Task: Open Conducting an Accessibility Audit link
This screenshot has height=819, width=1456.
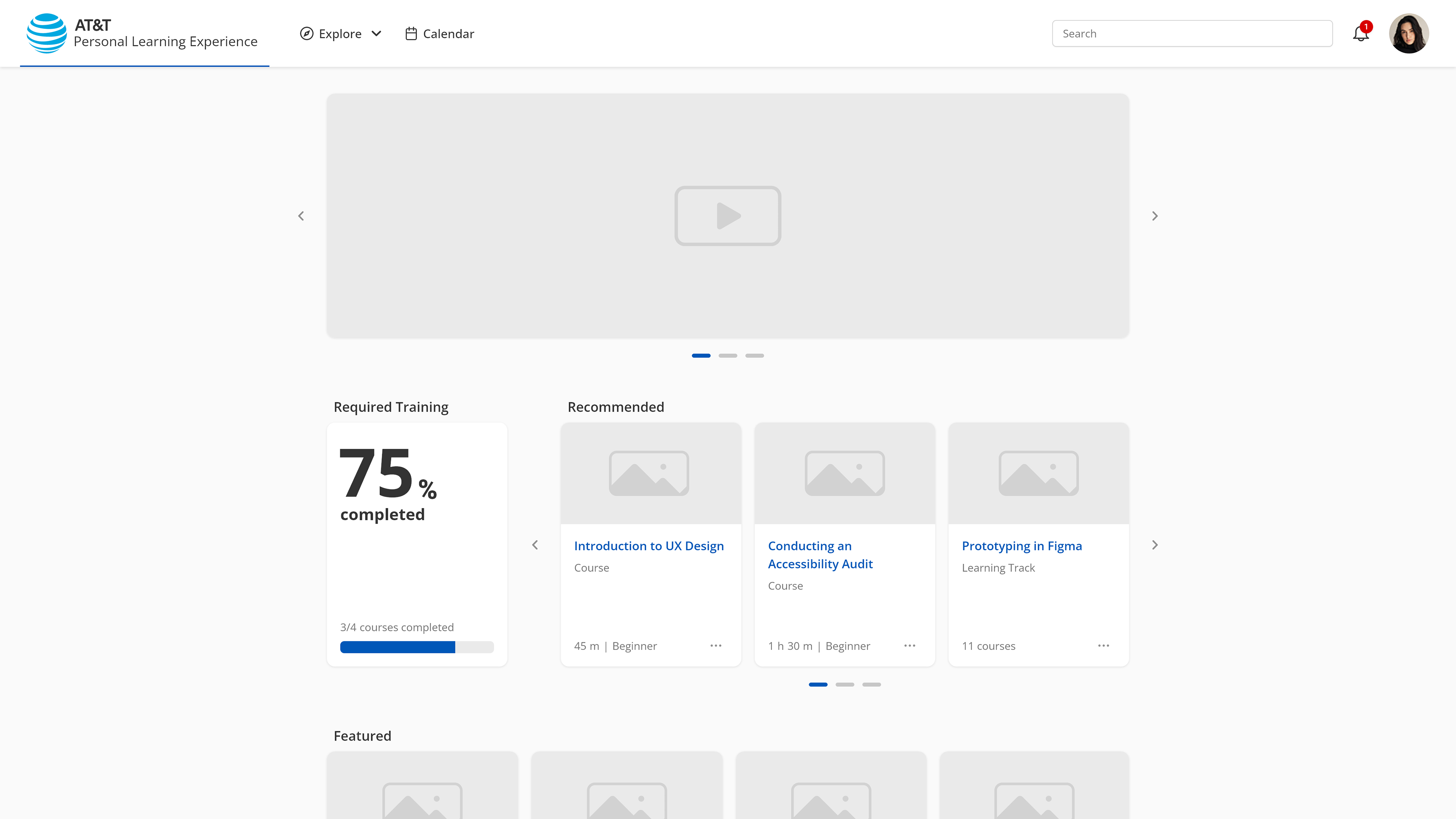Action: point(820,555)
